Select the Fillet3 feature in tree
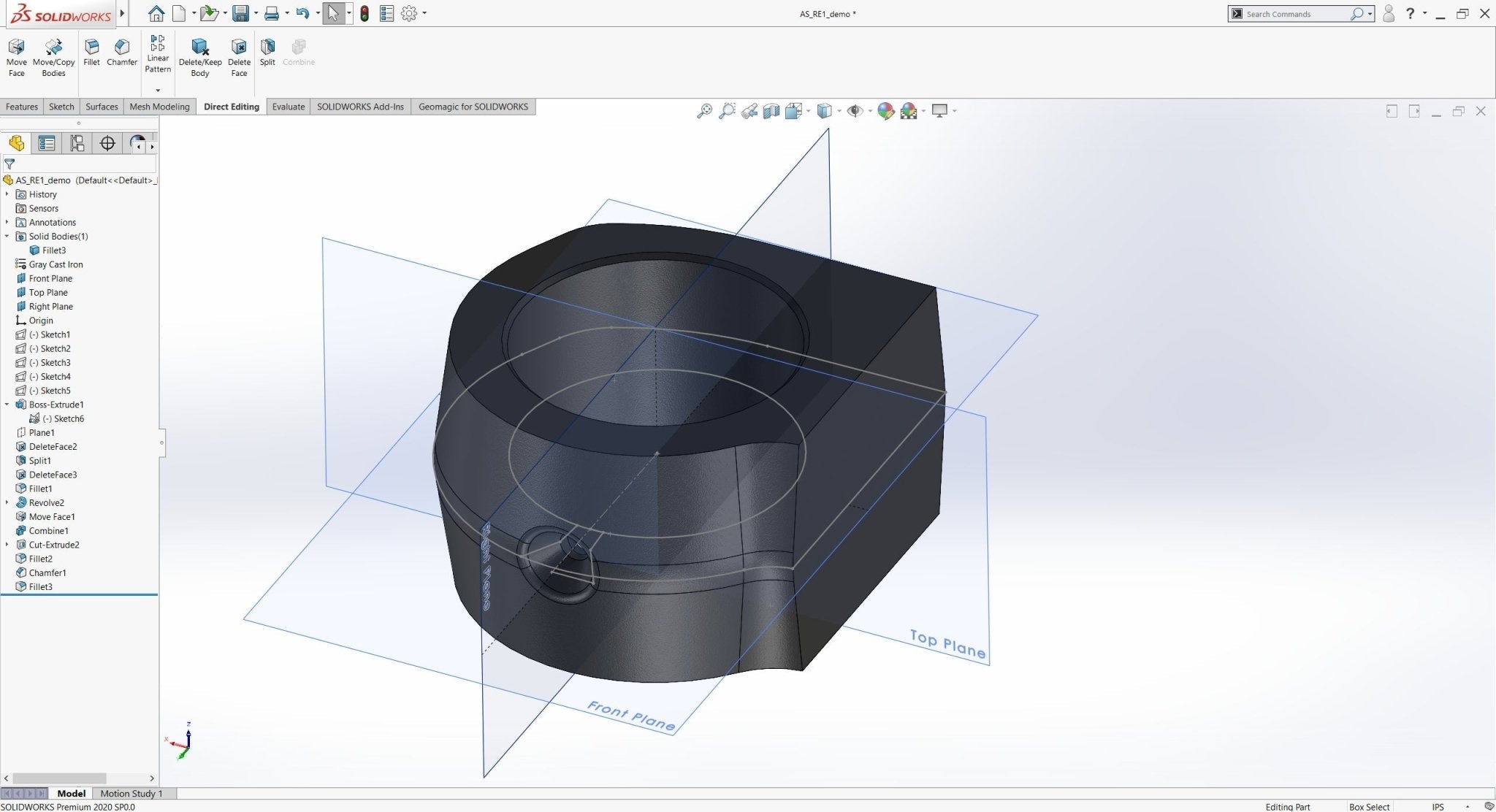 point(40,587)
